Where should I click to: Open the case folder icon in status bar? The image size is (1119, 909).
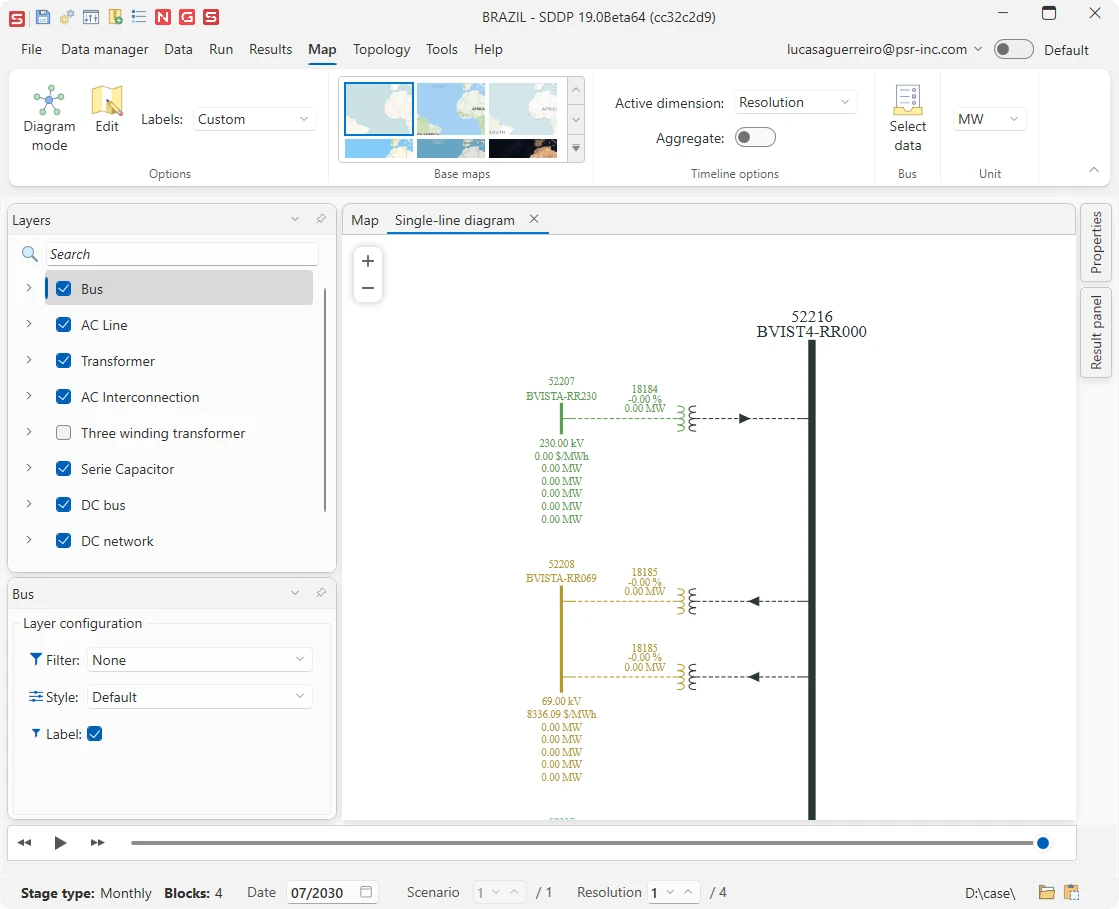click(x=1046, y=892)
